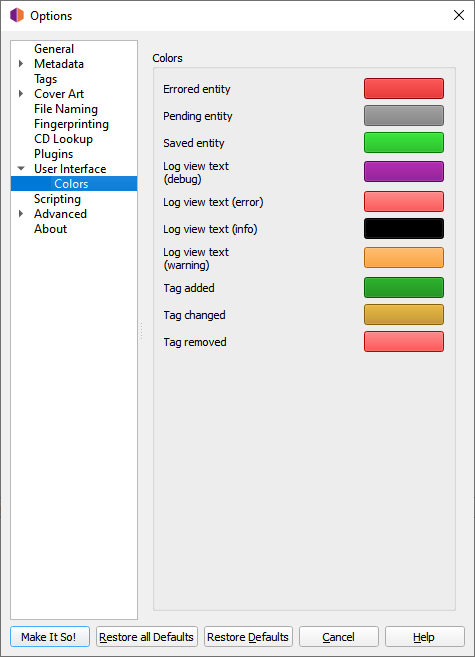The height and width of the screenshot is (657, 475).
Task: Open the Saved entity green color swatch
Action: 404,142
